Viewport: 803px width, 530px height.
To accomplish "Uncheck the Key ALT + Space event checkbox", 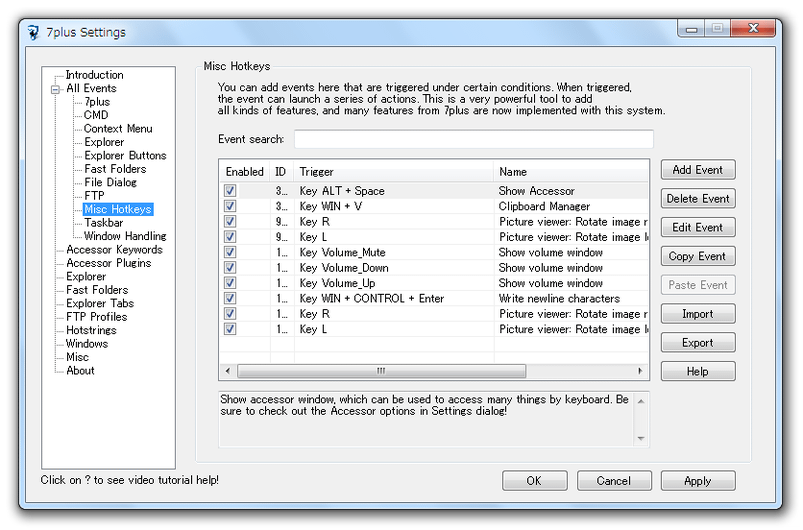I will coord(230,191).
